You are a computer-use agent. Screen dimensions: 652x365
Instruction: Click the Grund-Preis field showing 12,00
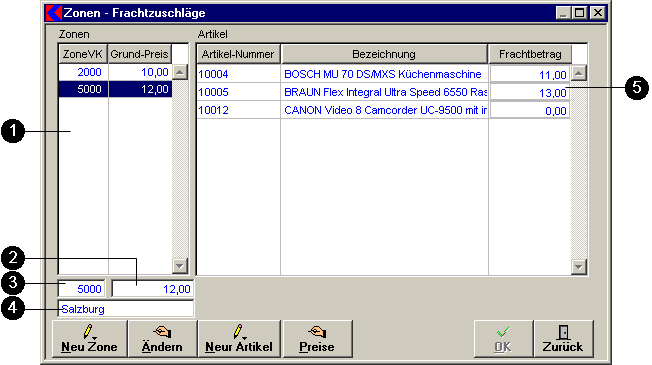coord(153,289)
